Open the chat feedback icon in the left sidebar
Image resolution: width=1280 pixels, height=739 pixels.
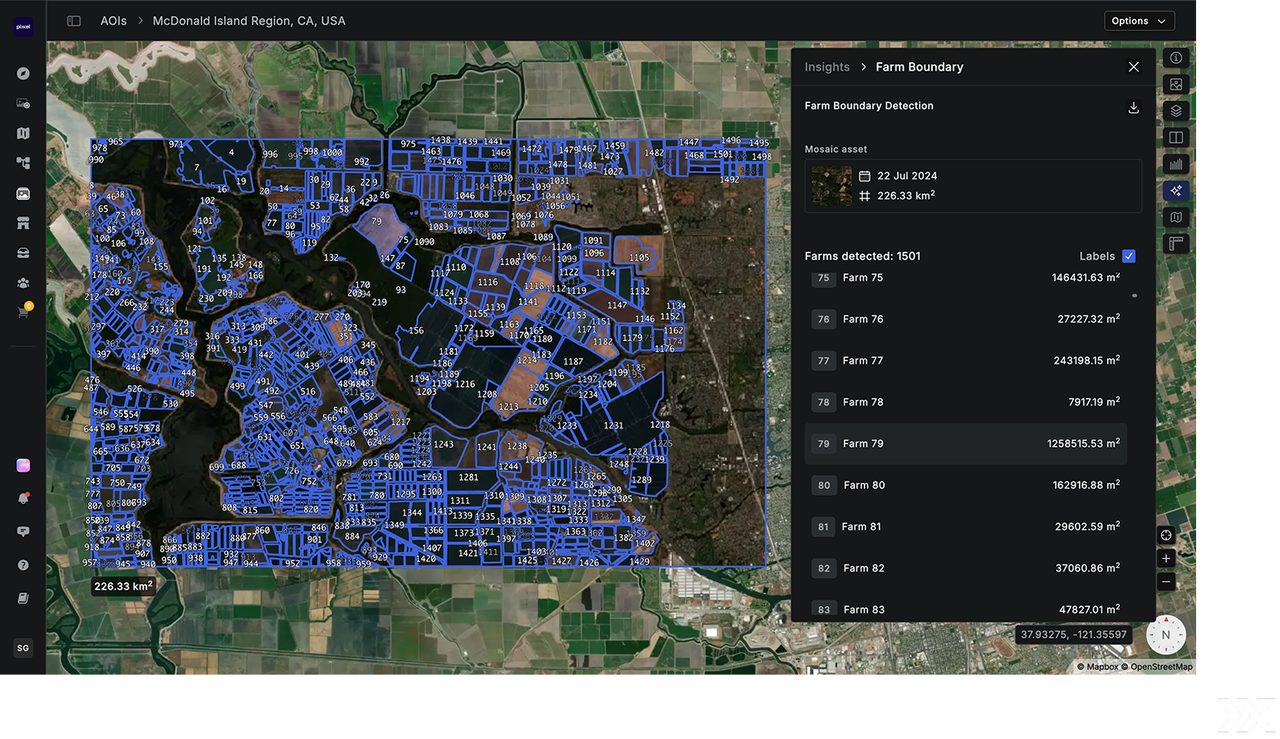(23, 531)
